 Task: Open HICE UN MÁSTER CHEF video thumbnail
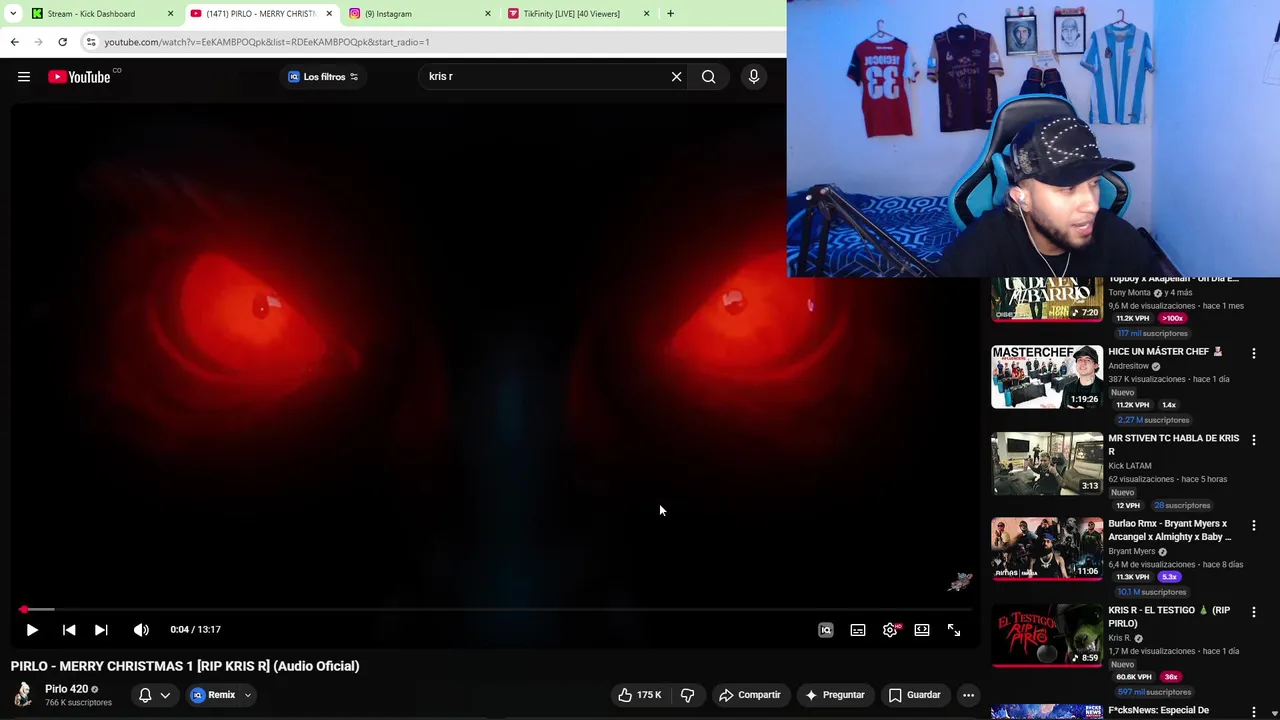(x=1047, y=377)
